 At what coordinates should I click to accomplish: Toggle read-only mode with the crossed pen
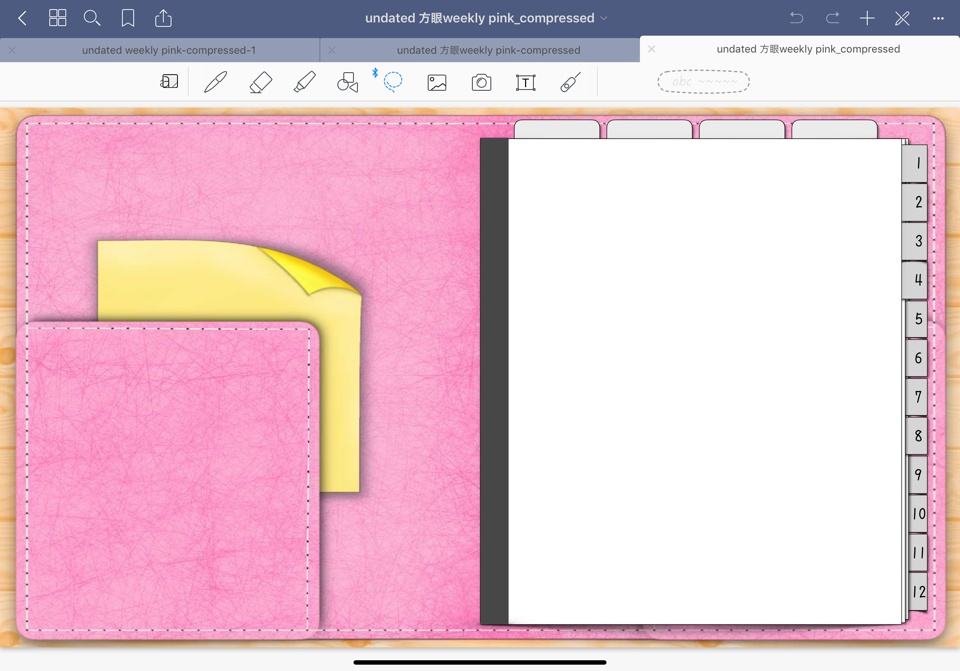click(902, 17)
